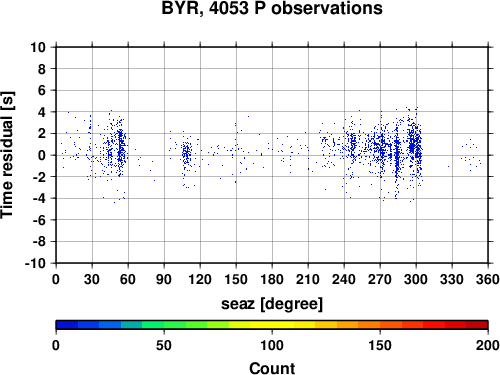This screenshot has height=375, width=500.
Task: Click the y-axis tick label "-6"
Action: (x=39, y=220)
